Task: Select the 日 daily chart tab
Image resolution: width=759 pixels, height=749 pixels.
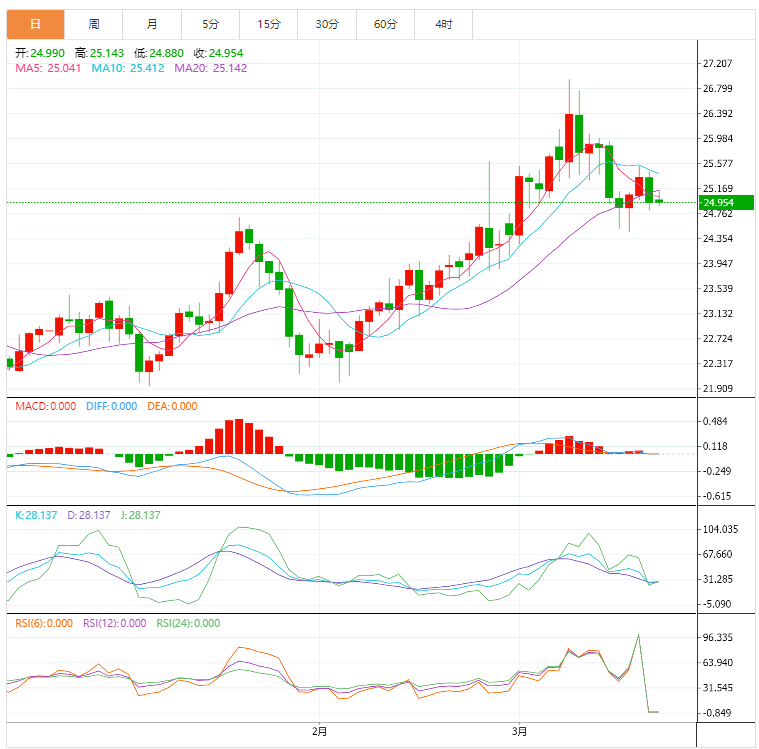Action: pos(35,24)
